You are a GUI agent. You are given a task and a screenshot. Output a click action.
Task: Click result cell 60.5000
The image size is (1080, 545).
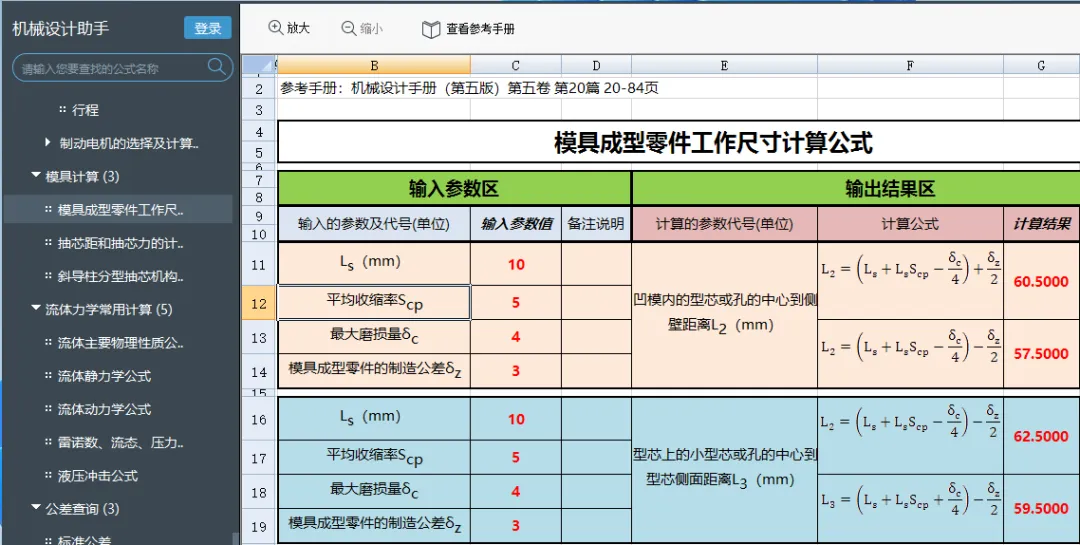click(x=1041, y=281)
